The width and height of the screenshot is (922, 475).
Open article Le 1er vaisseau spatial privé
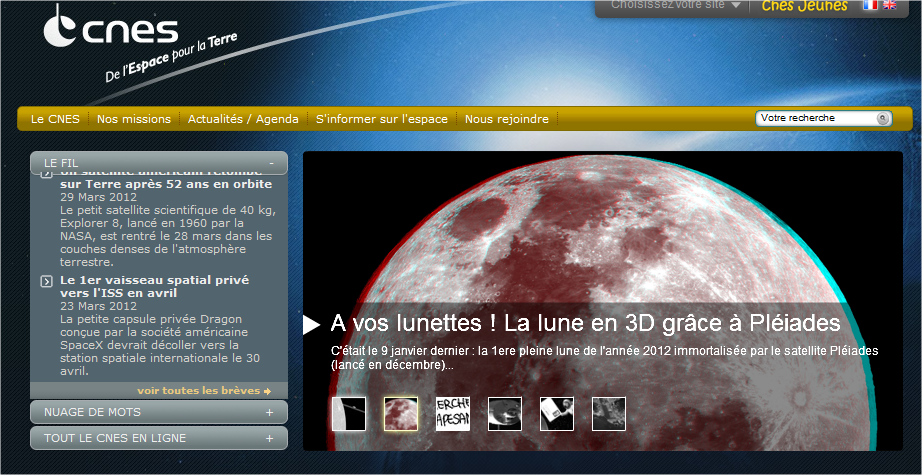pyautogui.click(x=154, y=286)
